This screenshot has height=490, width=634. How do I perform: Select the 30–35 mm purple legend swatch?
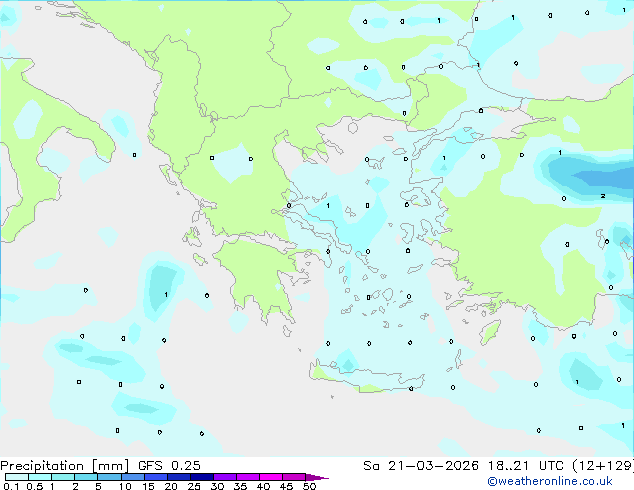point(225,477)
